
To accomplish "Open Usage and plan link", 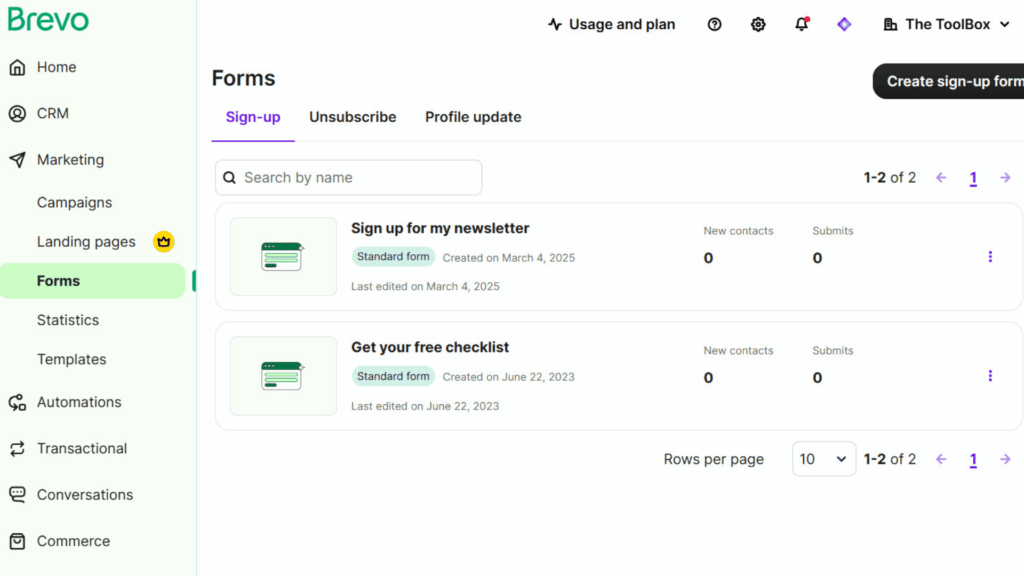I will pos(611,25).
